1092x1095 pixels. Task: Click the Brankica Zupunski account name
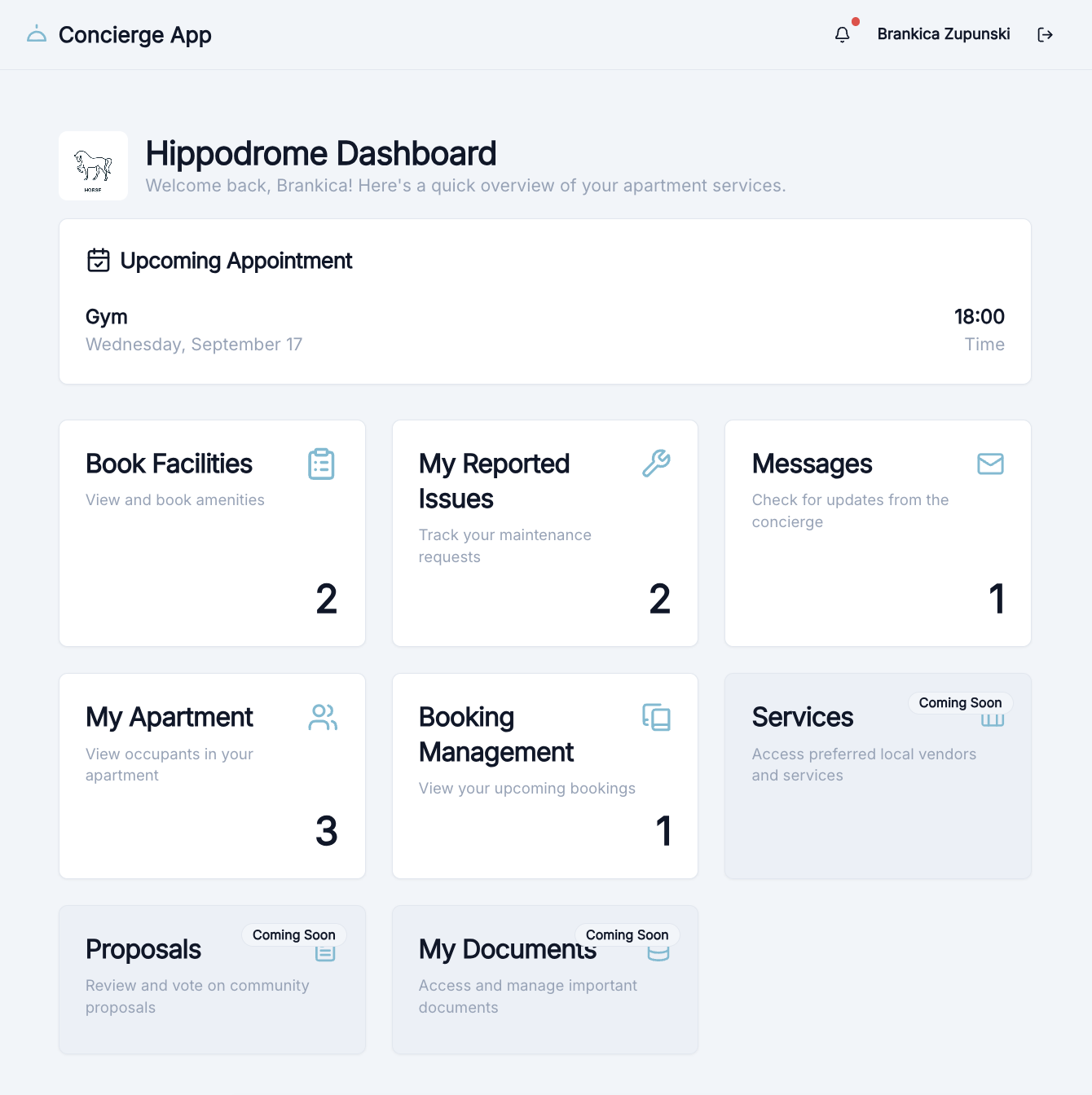click(x=943, y=34)
